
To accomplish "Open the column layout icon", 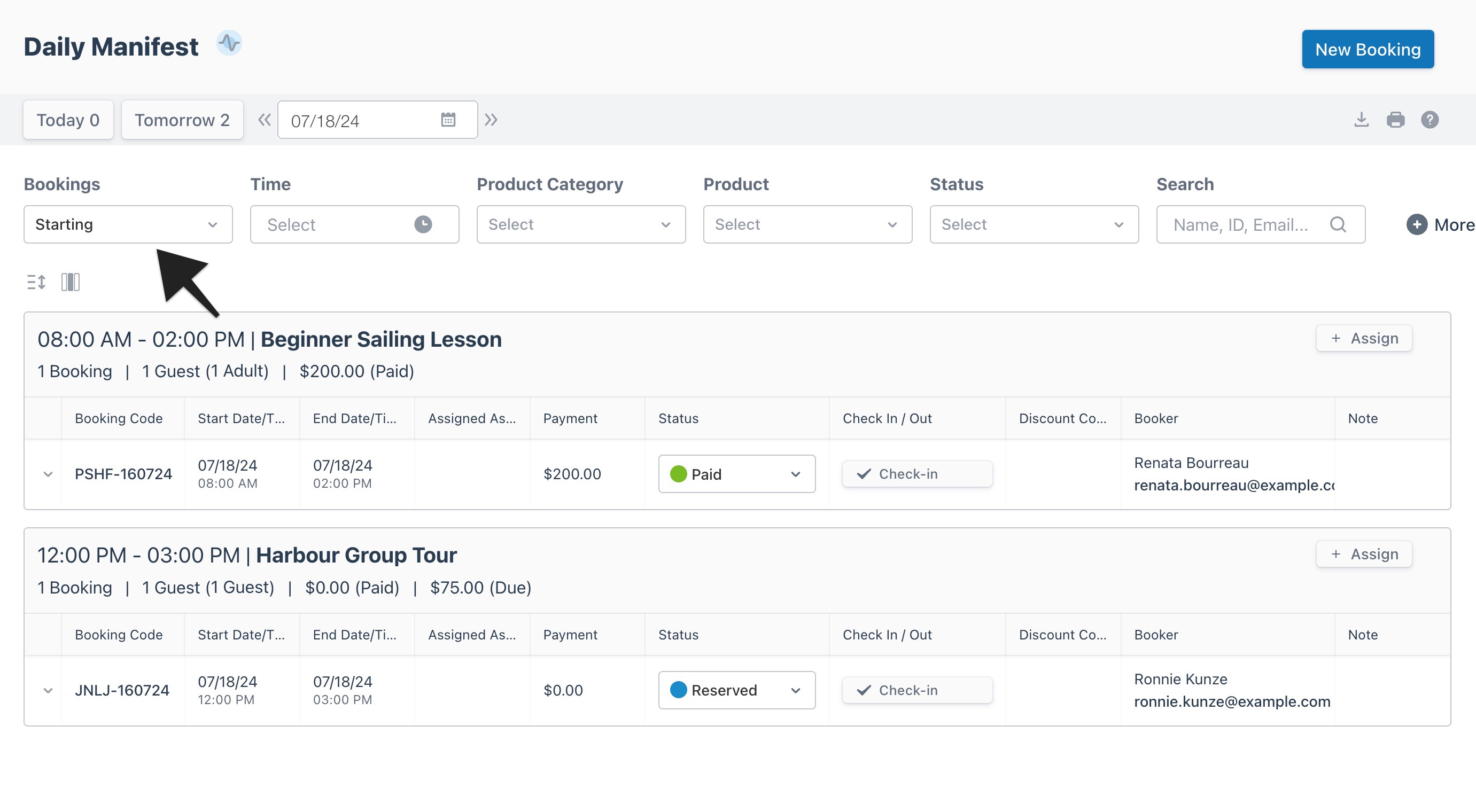I will [71, 282].
